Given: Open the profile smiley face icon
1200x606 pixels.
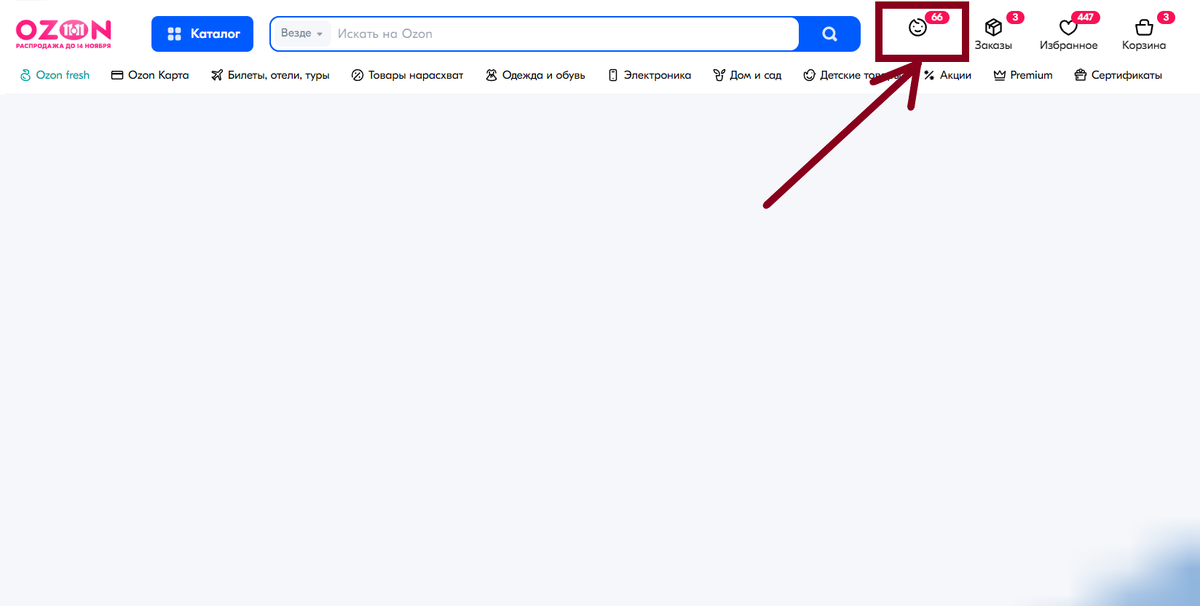Looking at the screenshot, I should tap(917, 29).
